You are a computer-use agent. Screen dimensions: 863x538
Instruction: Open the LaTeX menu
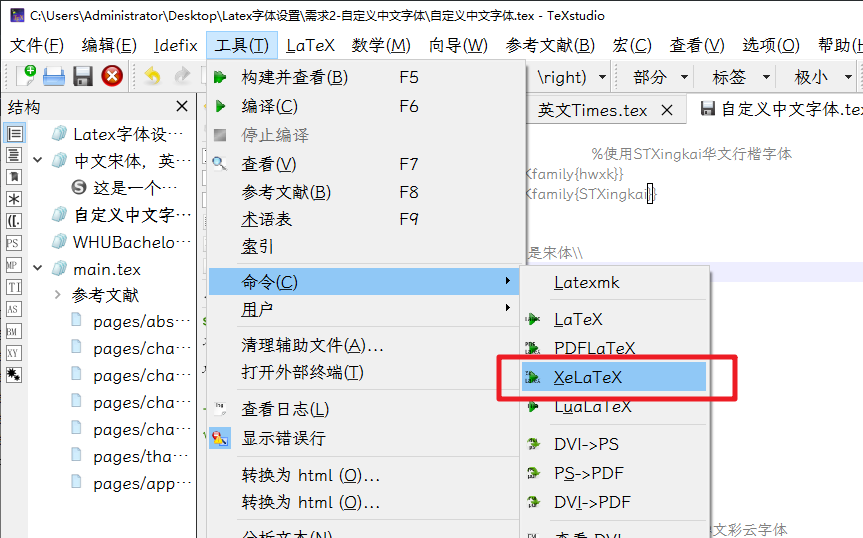pyautogui.click(x=310, y=45)
